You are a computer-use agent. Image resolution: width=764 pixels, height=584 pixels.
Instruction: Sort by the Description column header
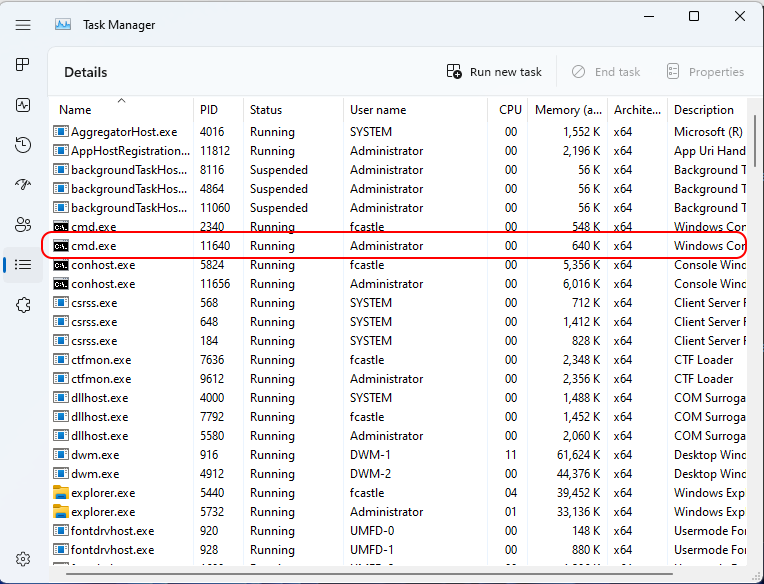pyautogui.click(x=707, y=110)
